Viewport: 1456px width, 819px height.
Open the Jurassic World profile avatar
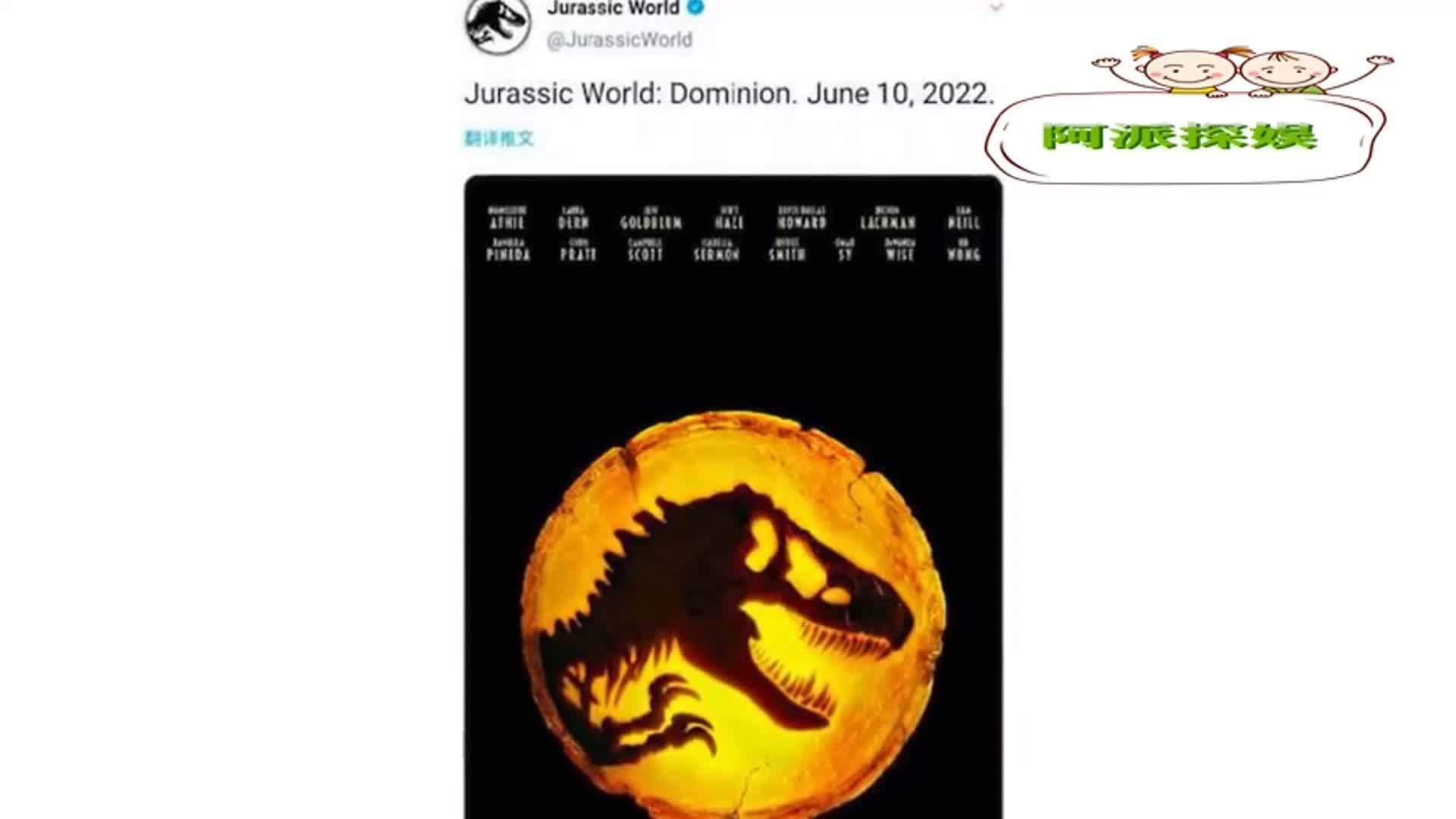(497, 26)
